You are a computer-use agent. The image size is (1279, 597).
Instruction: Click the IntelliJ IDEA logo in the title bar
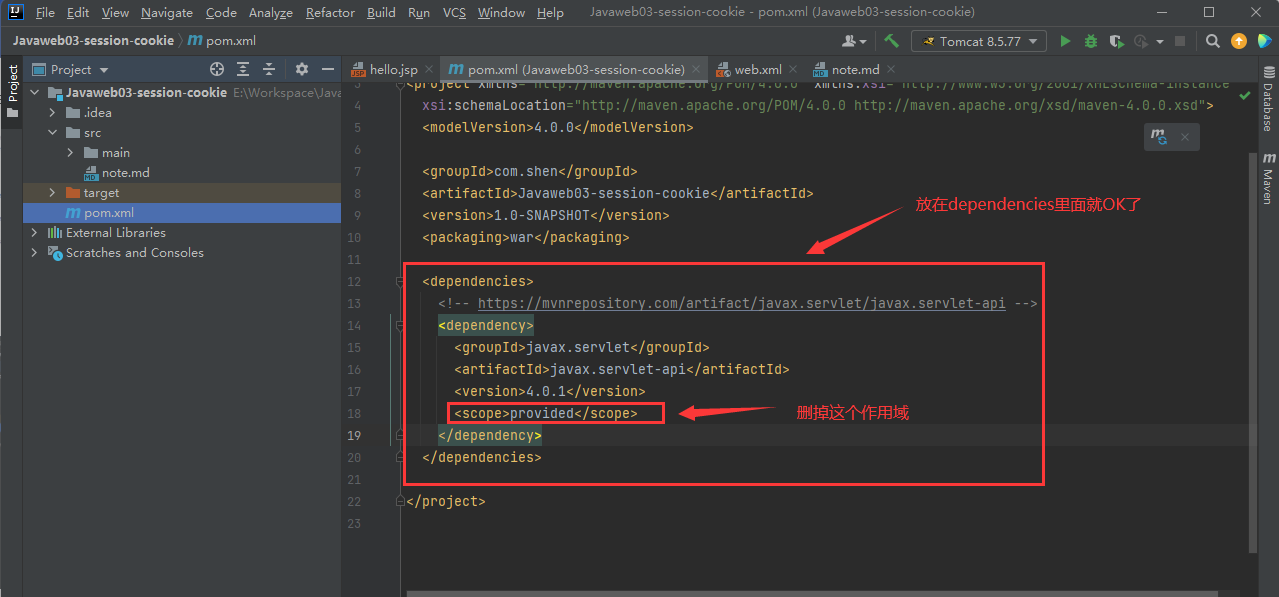[x=13, y=13]
